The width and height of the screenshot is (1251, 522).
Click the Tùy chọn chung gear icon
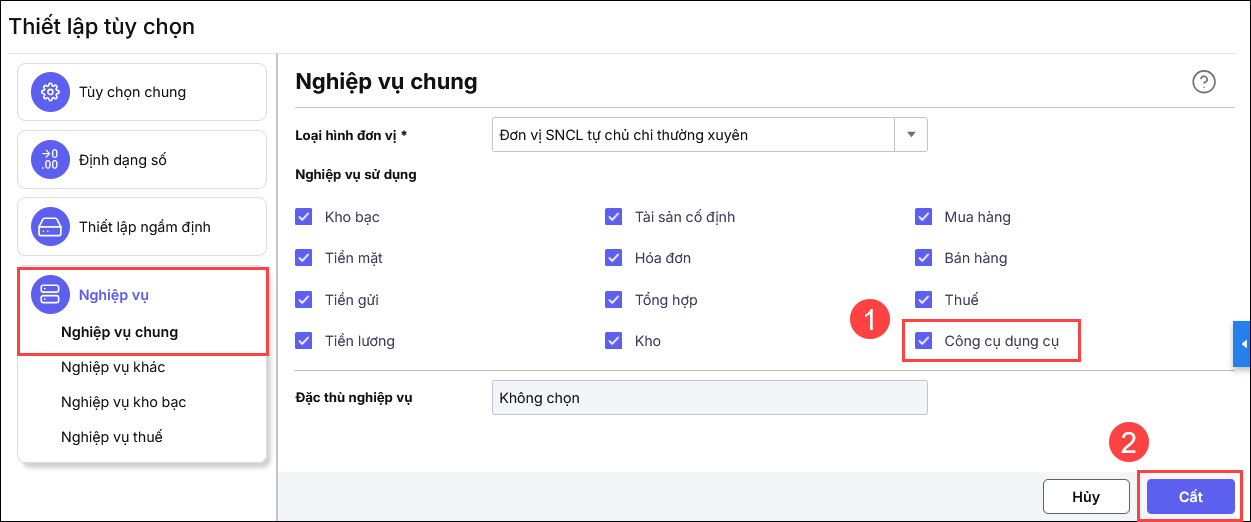(50, 92)
